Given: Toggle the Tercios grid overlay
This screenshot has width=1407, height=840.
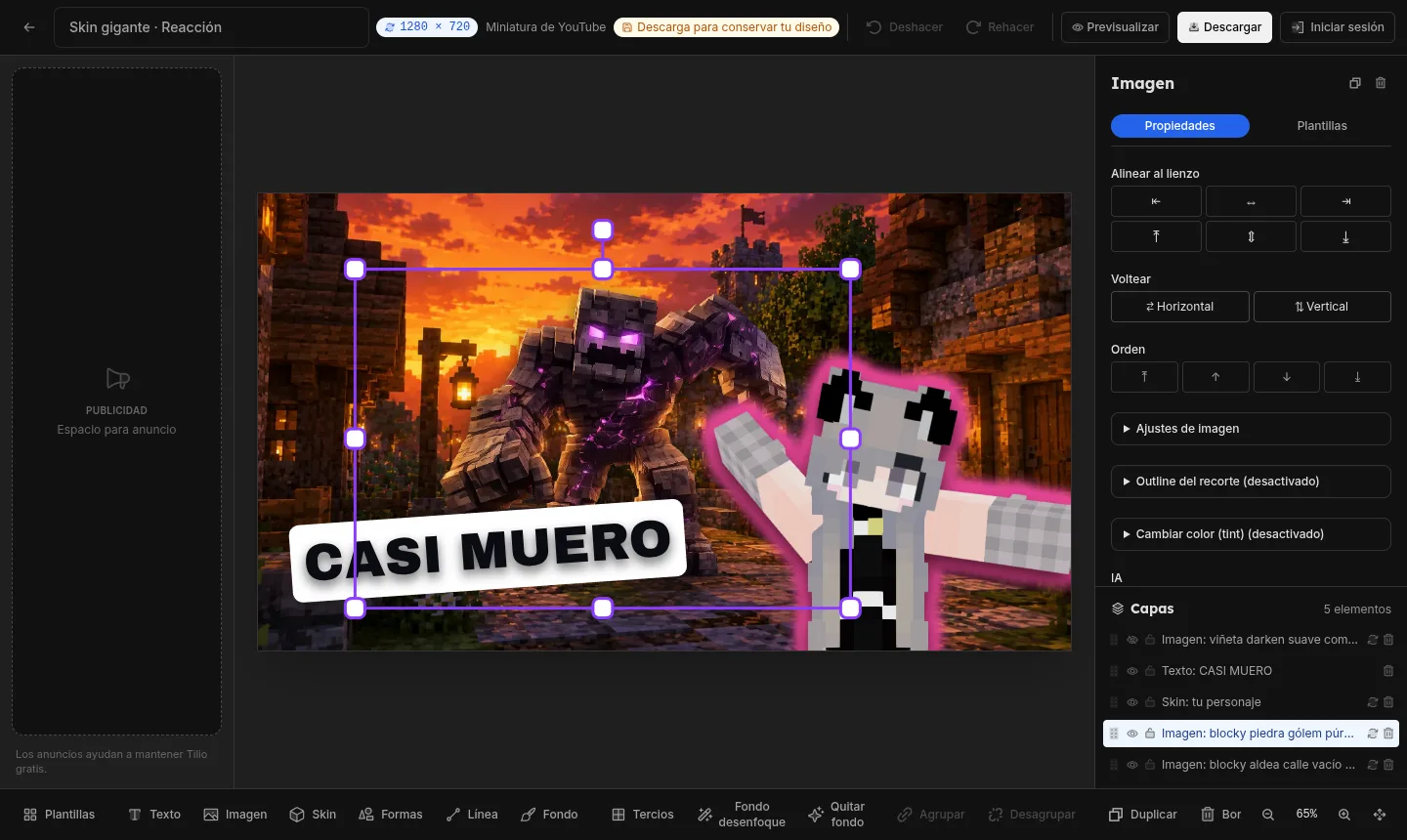Looking at the screenshot, I should 643,815.
